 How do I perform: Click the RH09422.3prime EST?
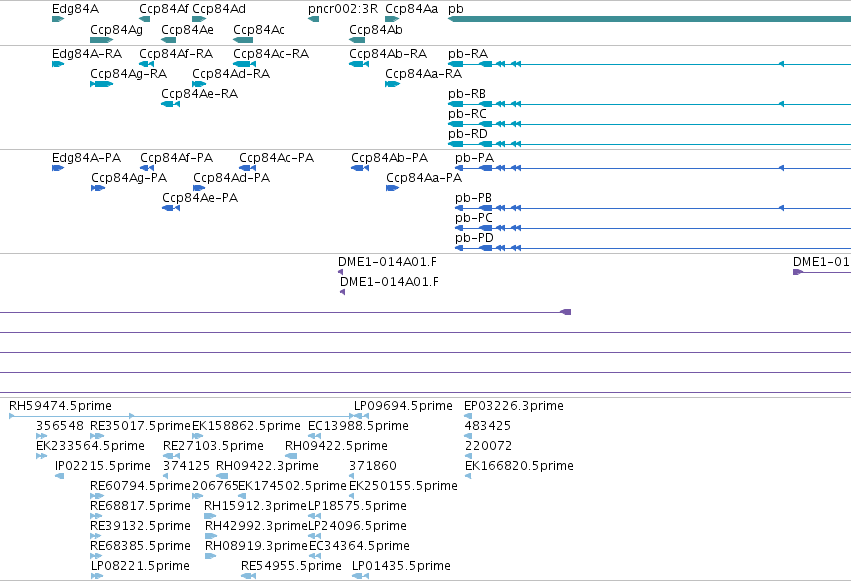pyautogui.click(x=222, y=476)
